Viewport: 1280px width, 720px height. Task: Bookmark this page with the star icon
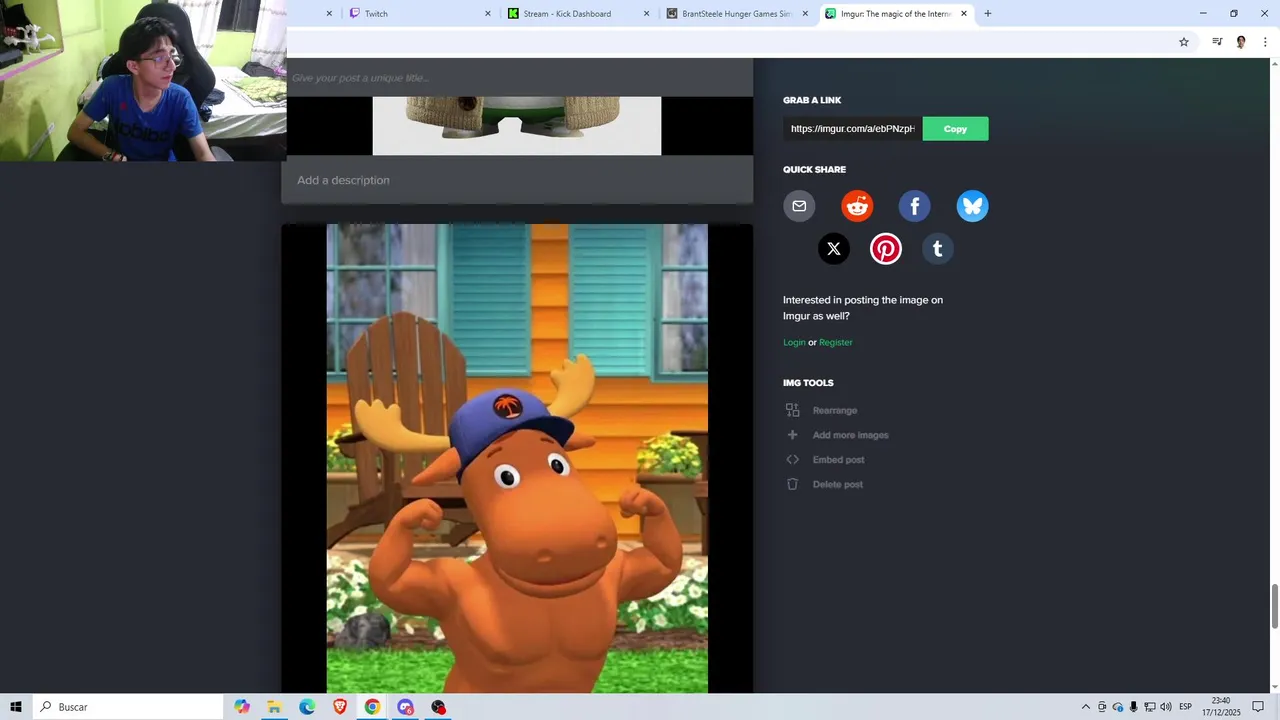click(1184, 42)
